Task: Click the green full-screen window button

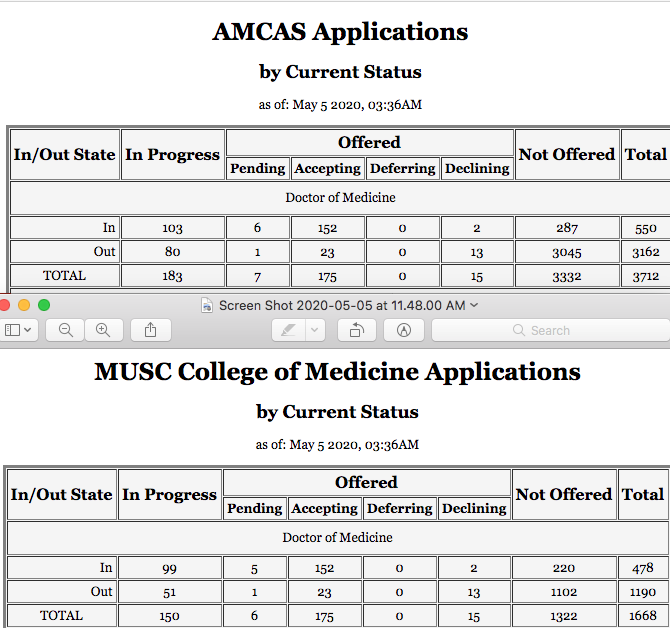Action: 44,305
